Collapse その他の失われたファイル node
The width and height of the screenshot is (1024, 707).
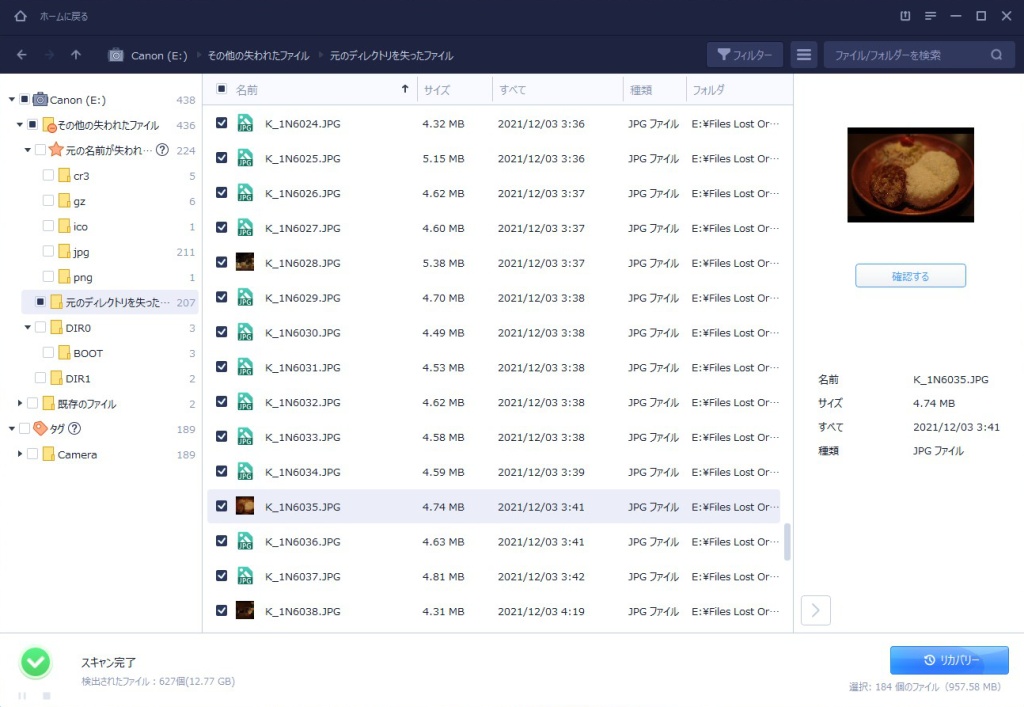[20, 125]
